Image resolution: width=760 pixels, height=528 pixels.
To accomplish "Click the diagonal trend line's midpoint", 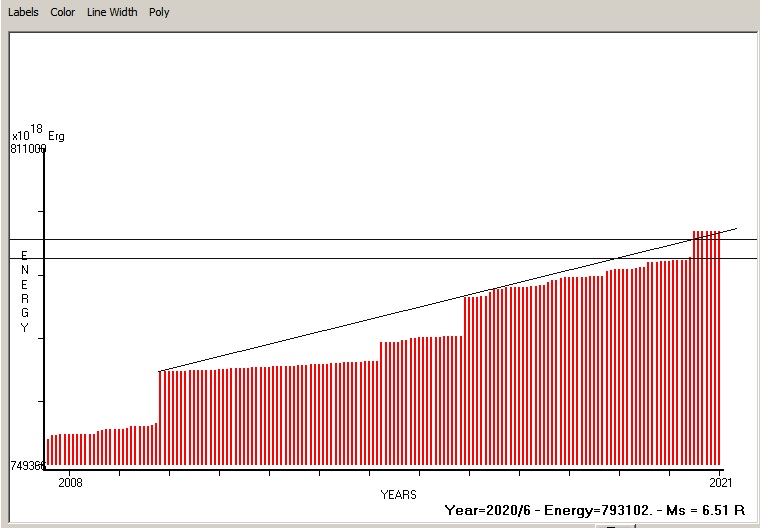I will coord(448,300).
